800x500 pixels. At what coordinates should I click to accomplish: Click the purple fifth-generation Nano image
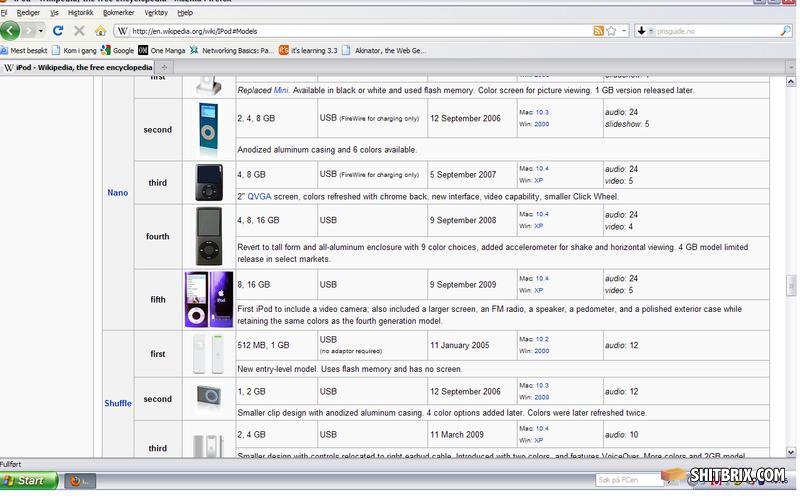(x=209, y=299)
